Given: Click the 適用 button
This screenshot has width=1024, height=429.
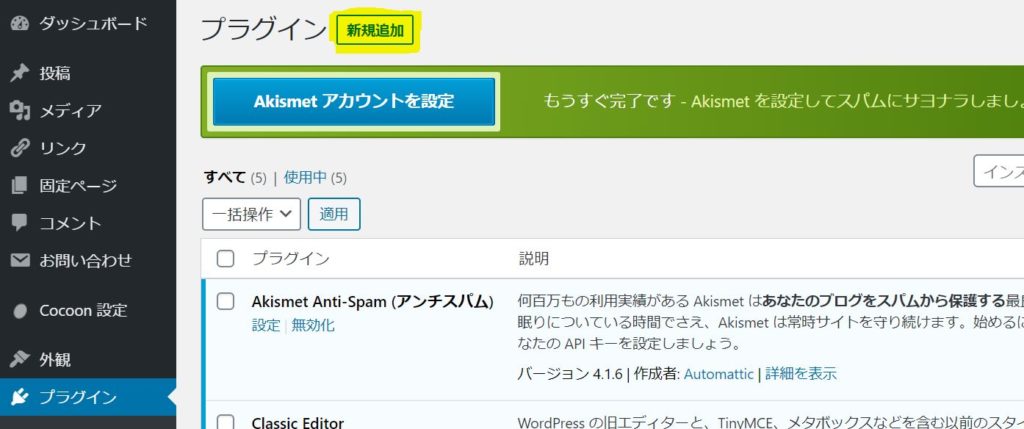Looking at the screenshot, I should 334,214.
